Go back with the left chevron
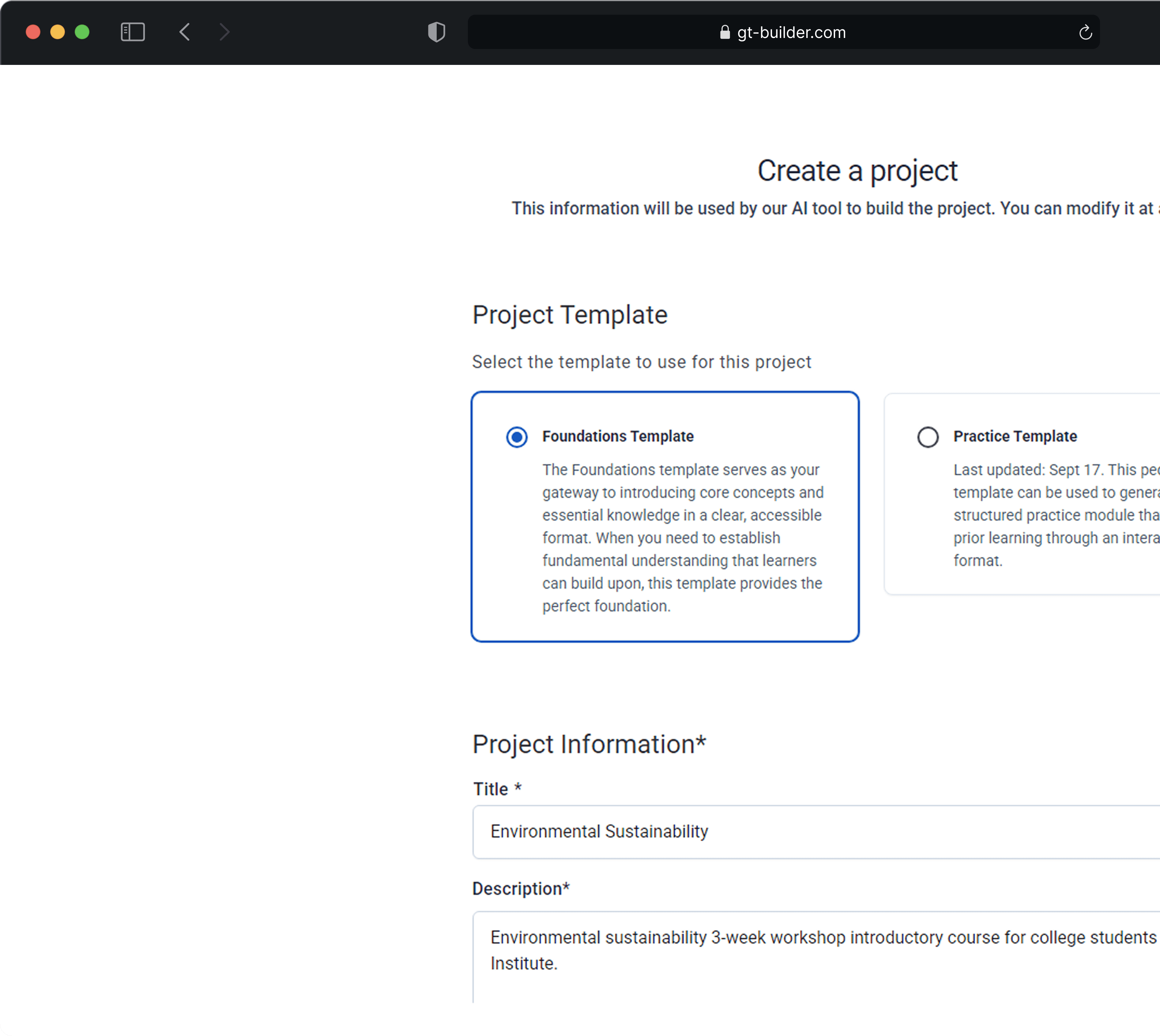 tap(185, 32)
